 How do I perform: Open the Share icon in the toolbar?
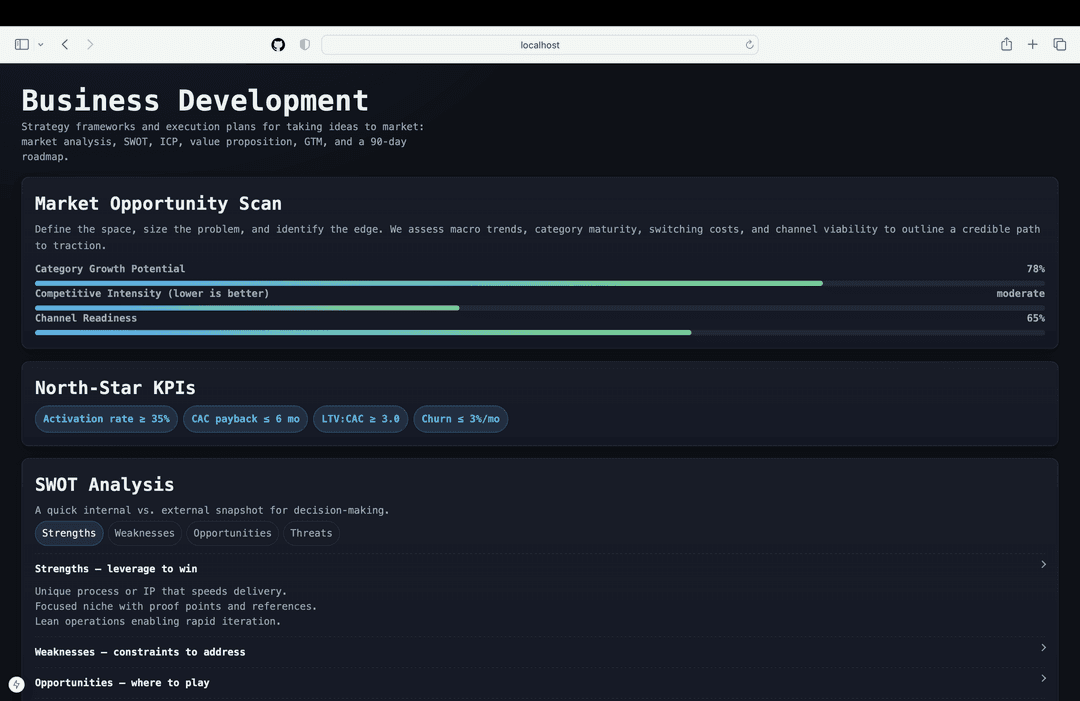pos(1006,44)
